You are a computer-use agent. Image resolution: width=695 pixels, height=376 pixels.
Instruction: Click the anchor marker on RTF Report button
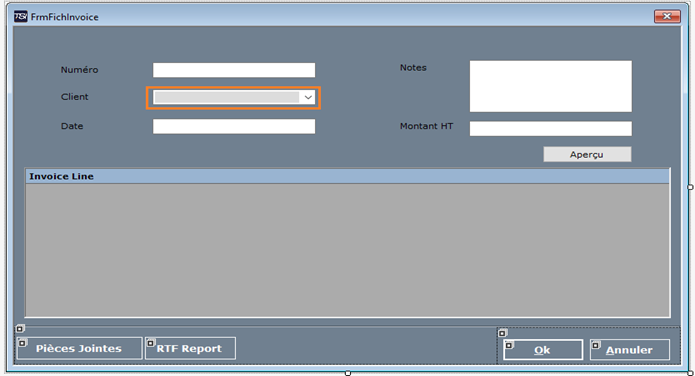(151, 343)
